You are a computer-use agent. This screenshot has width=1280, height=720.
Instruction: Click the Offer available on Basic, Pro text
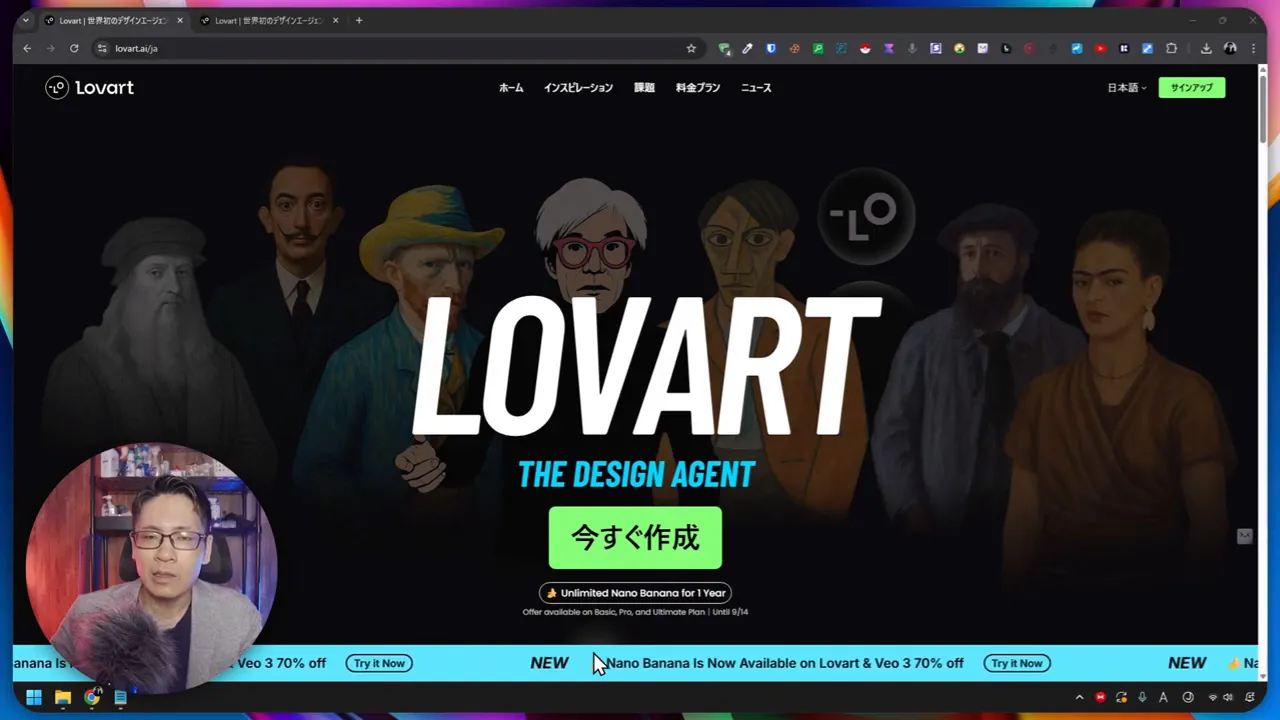point(635,612)
